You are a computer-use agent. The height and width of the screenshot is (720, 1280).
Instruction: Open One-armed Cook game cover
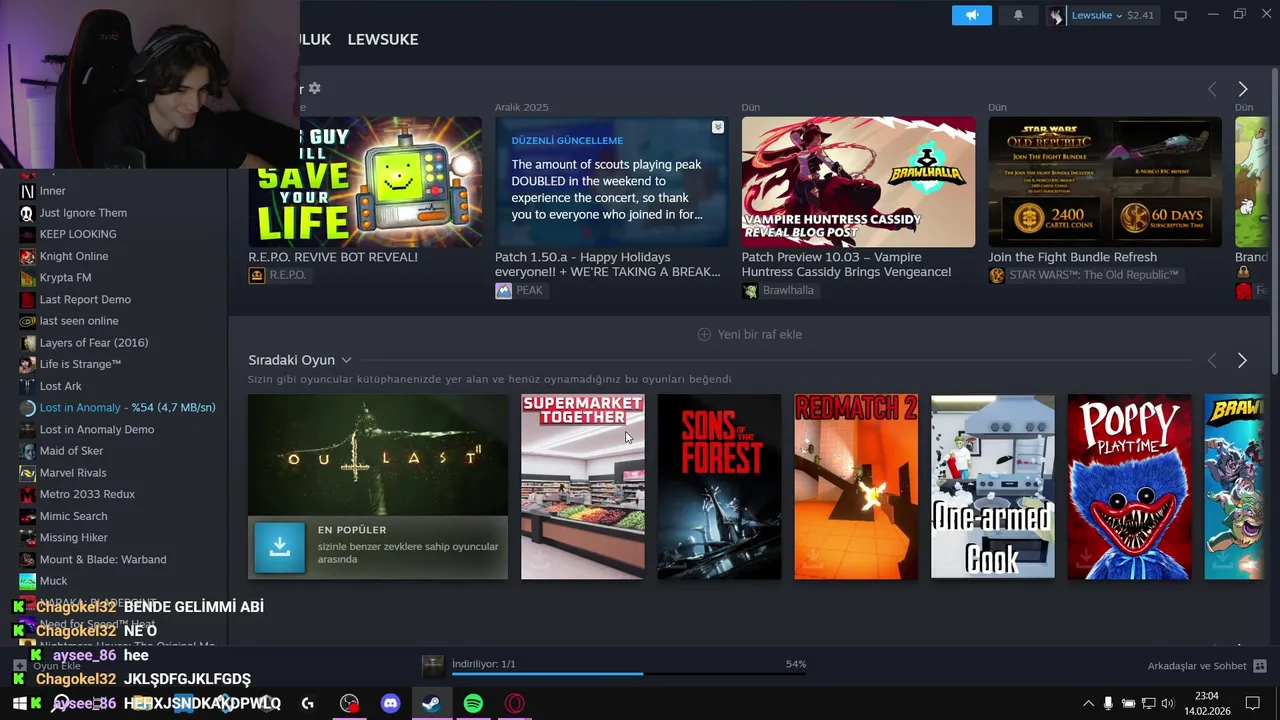click(x=992, y=486)
